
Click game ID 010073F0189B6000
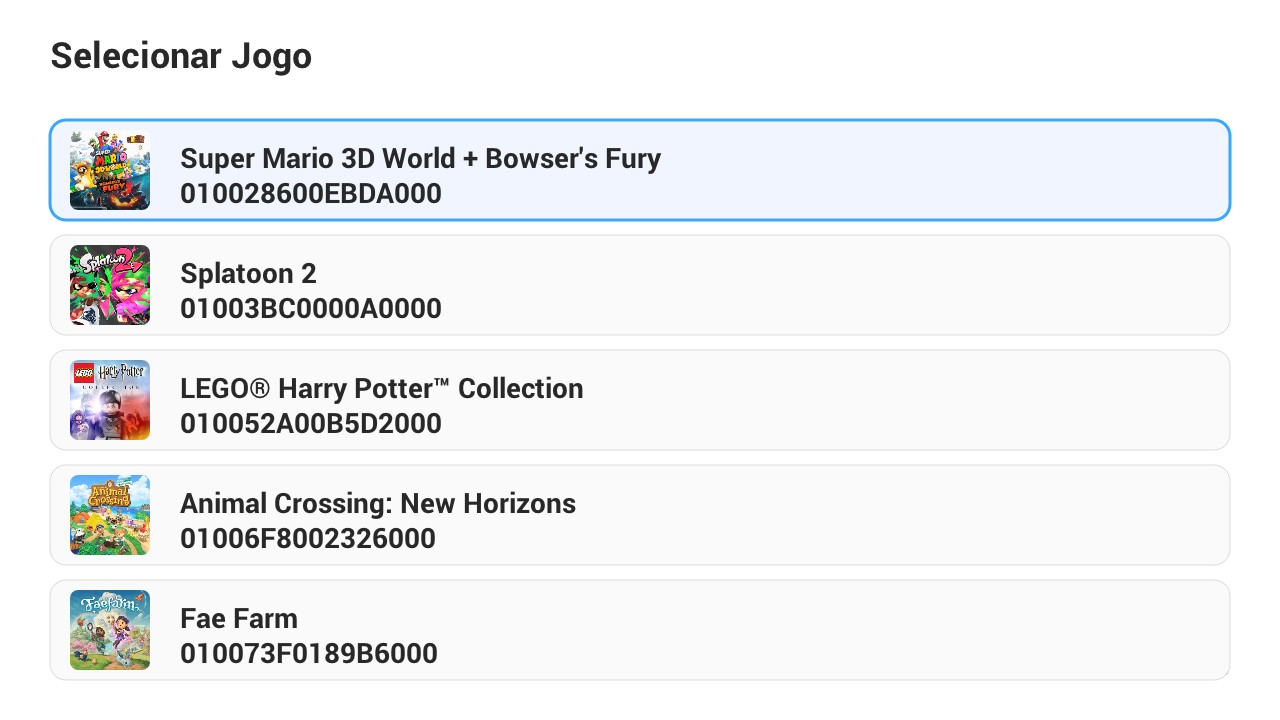pos(309,653)
